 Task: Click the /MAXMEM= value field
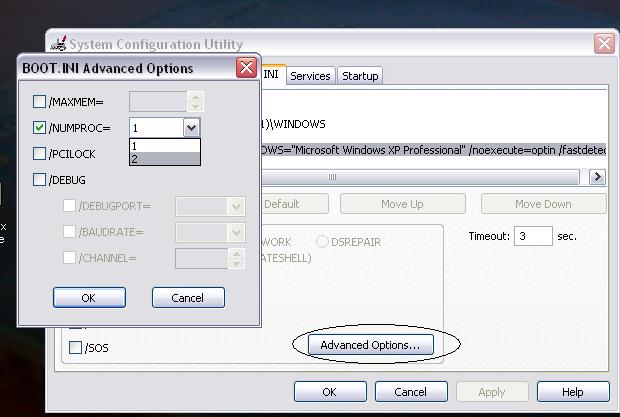coord(158,102)
